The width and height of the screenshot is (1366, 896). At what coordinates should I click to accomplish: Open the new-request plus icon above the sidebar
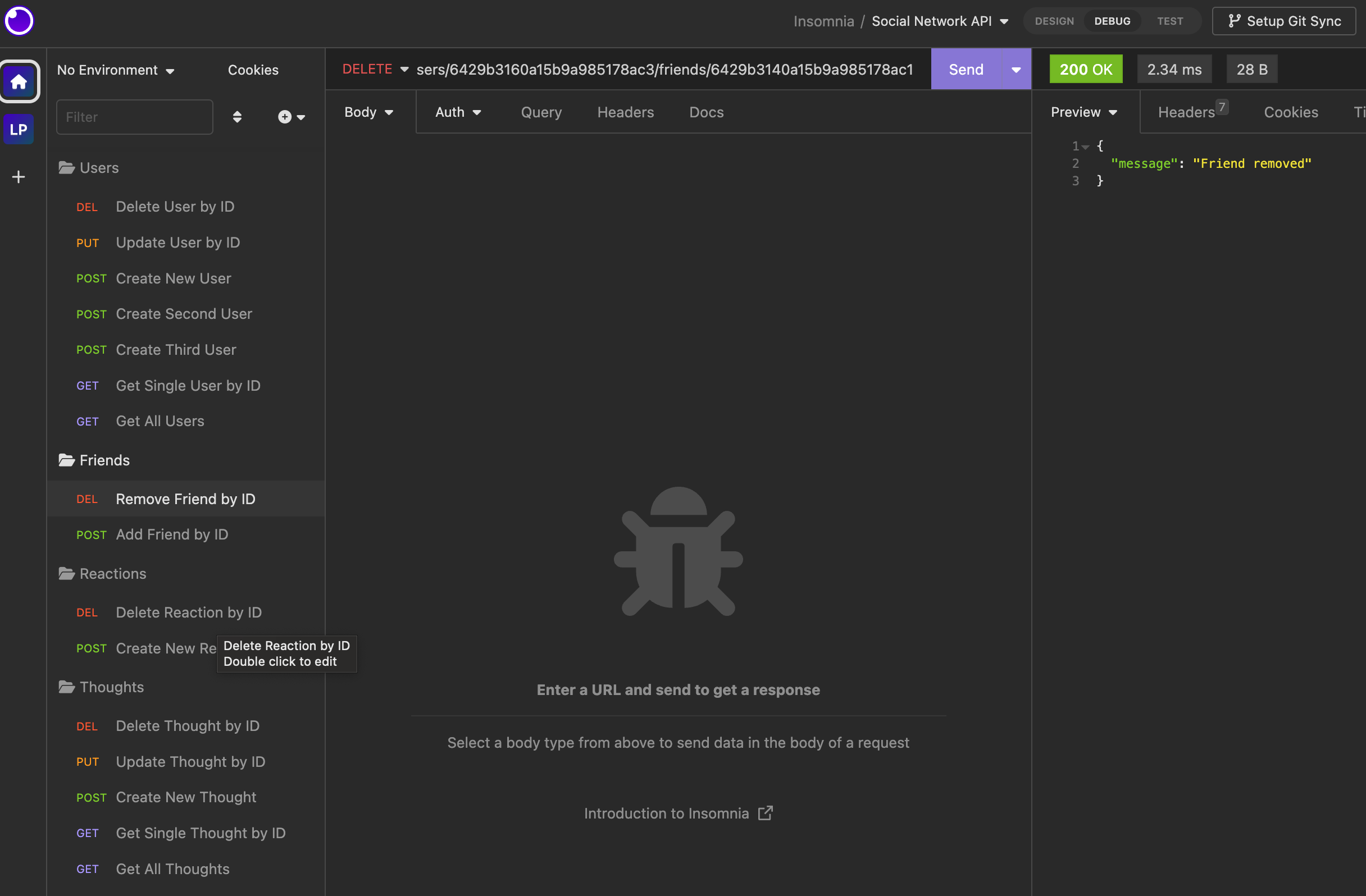point(285,116)
